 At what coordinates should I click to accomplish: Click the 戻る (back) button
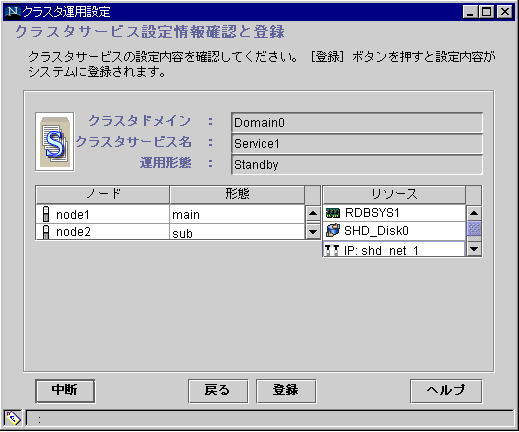(218, 391)
